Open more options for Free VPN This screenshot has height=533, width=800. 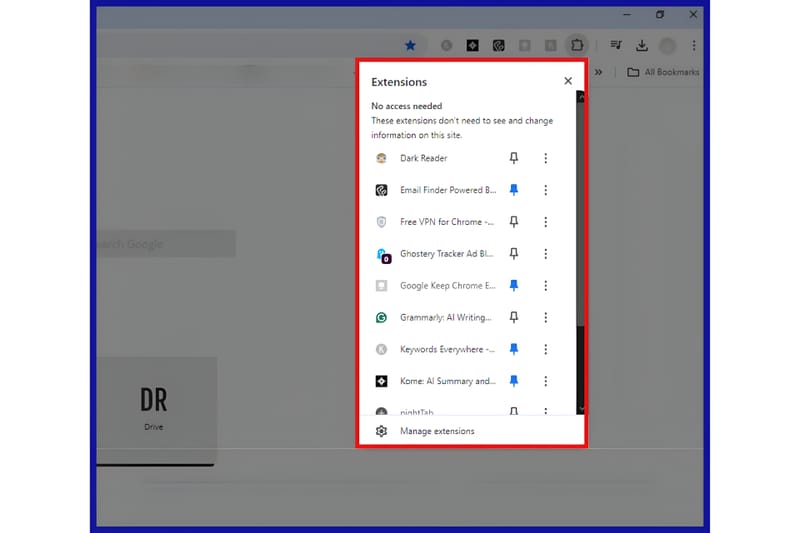tap(545, 222)
